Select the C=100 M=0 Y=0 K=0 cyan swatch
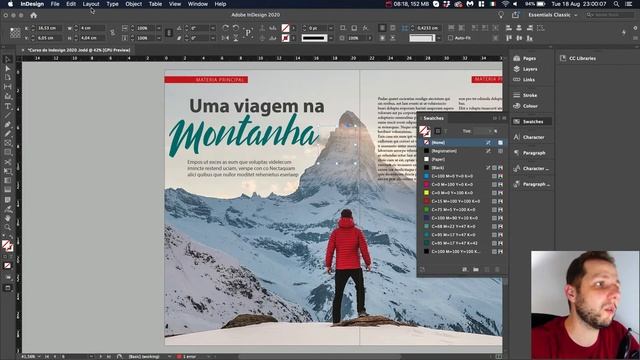640x360 pixels. click(x=463, y=176)
